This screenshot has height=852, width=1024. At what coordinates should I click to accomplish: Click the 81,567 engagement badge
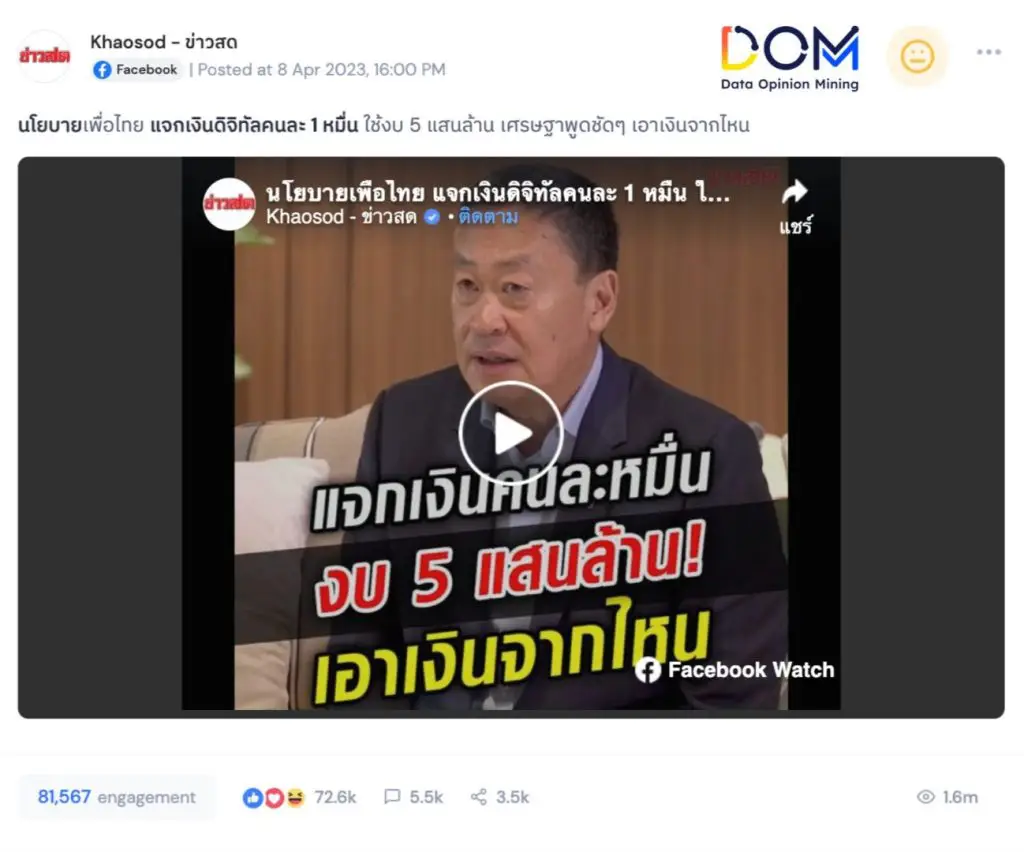coord(117,797)
